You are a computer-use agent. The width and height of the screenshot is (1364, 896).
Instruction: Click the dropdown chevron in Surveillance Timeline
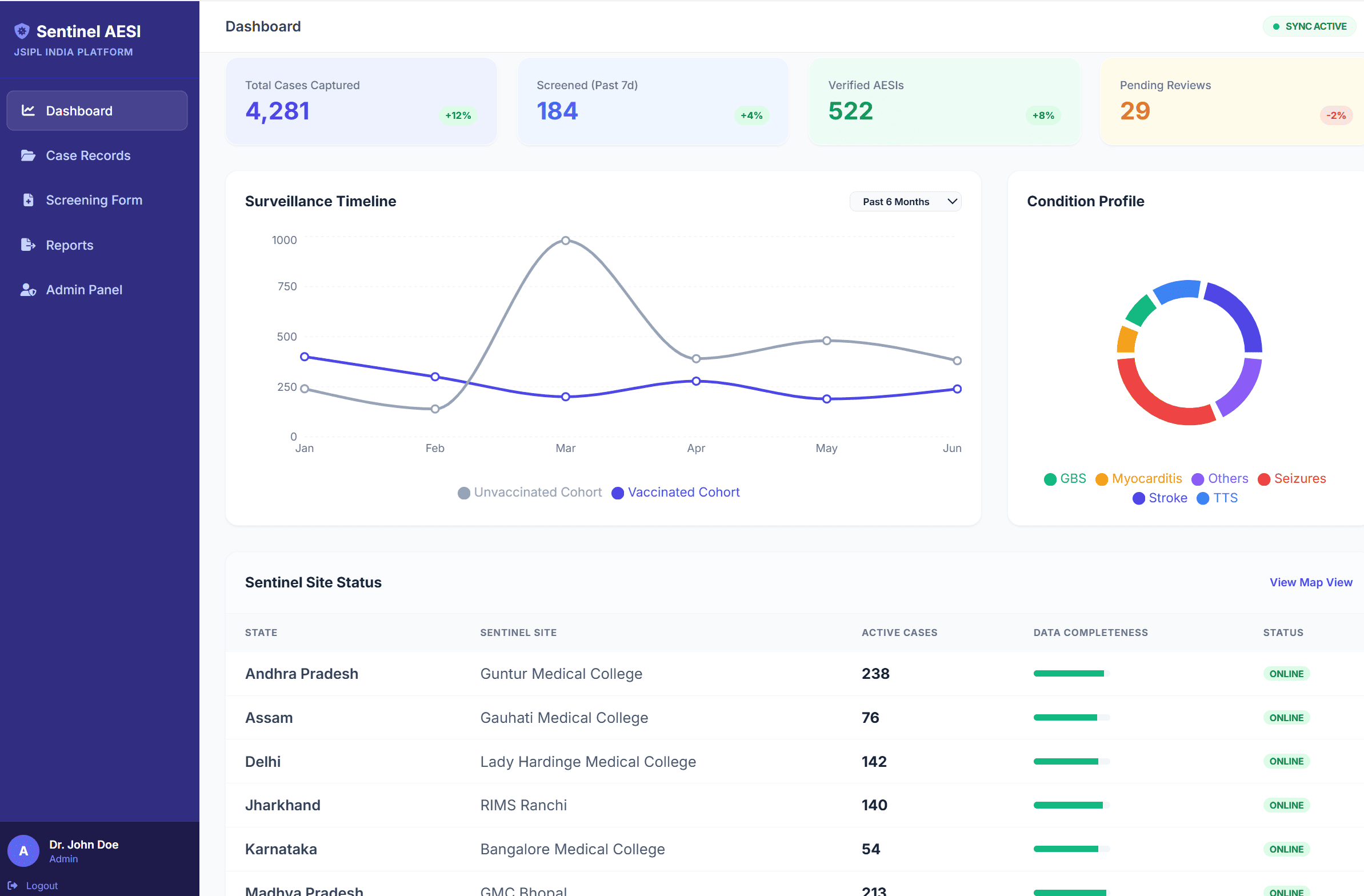point(952,202)
